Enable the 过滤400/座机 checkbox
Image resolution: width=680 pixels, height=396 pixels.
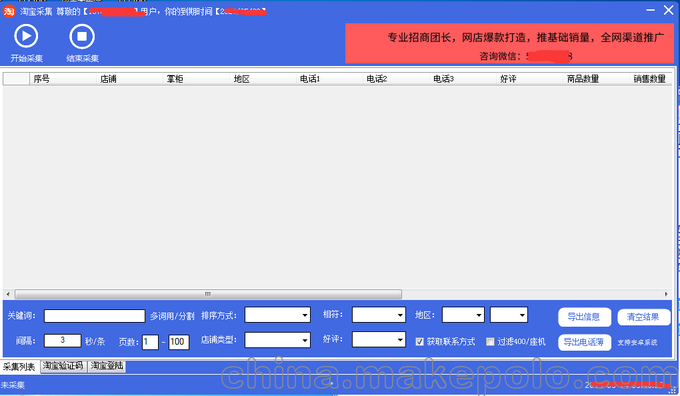490,342
